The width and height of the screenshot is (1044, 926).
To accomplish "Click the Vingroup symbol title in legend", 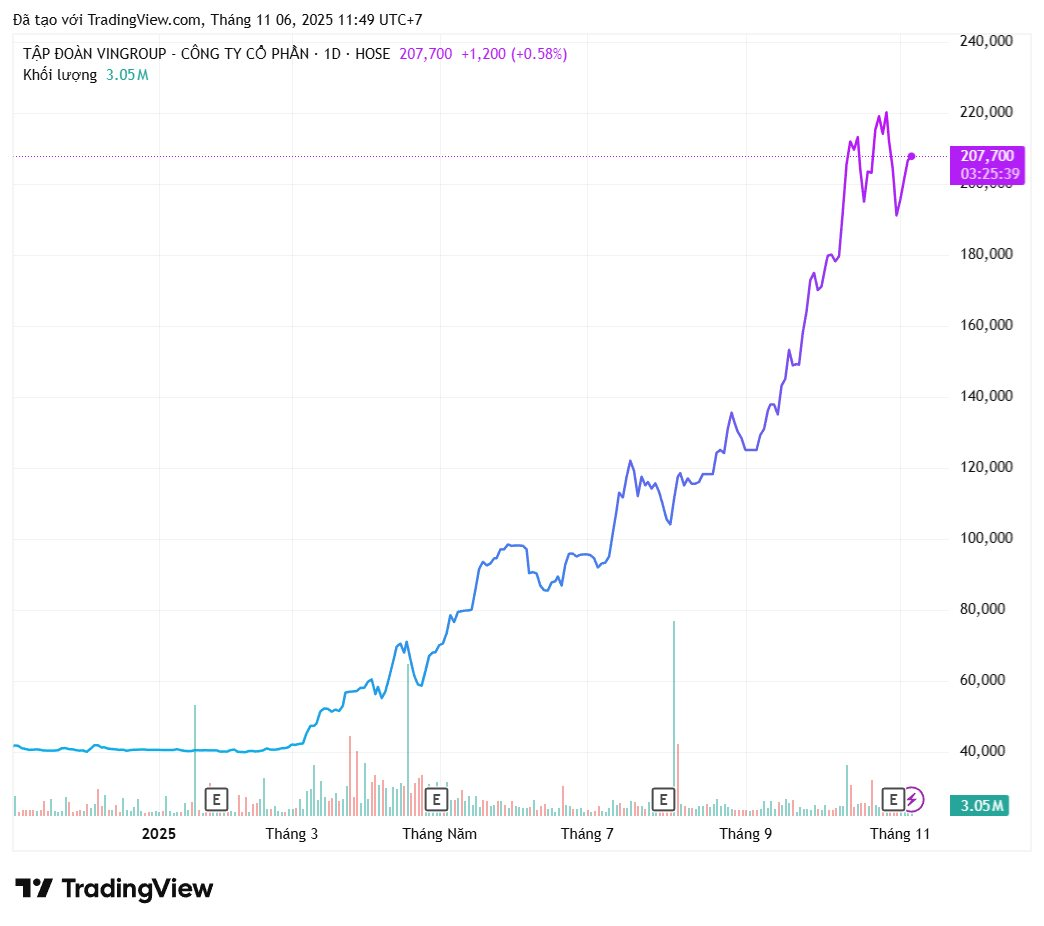I will tap(206, 54).
